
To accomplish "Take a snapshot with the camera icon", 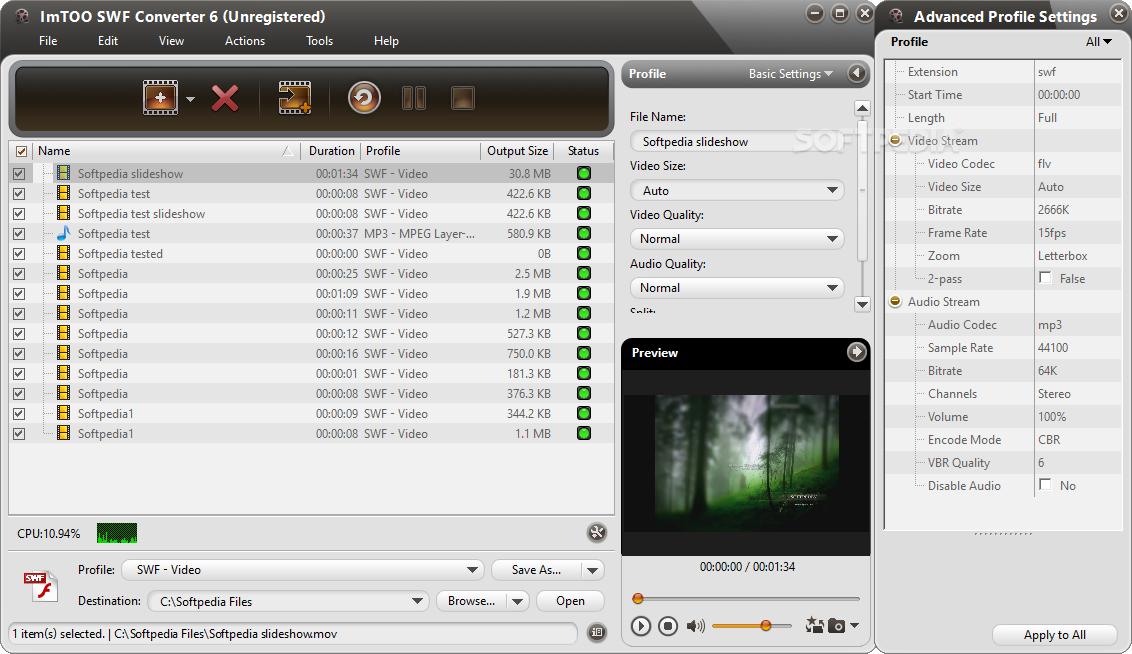I will click(836, 626).
